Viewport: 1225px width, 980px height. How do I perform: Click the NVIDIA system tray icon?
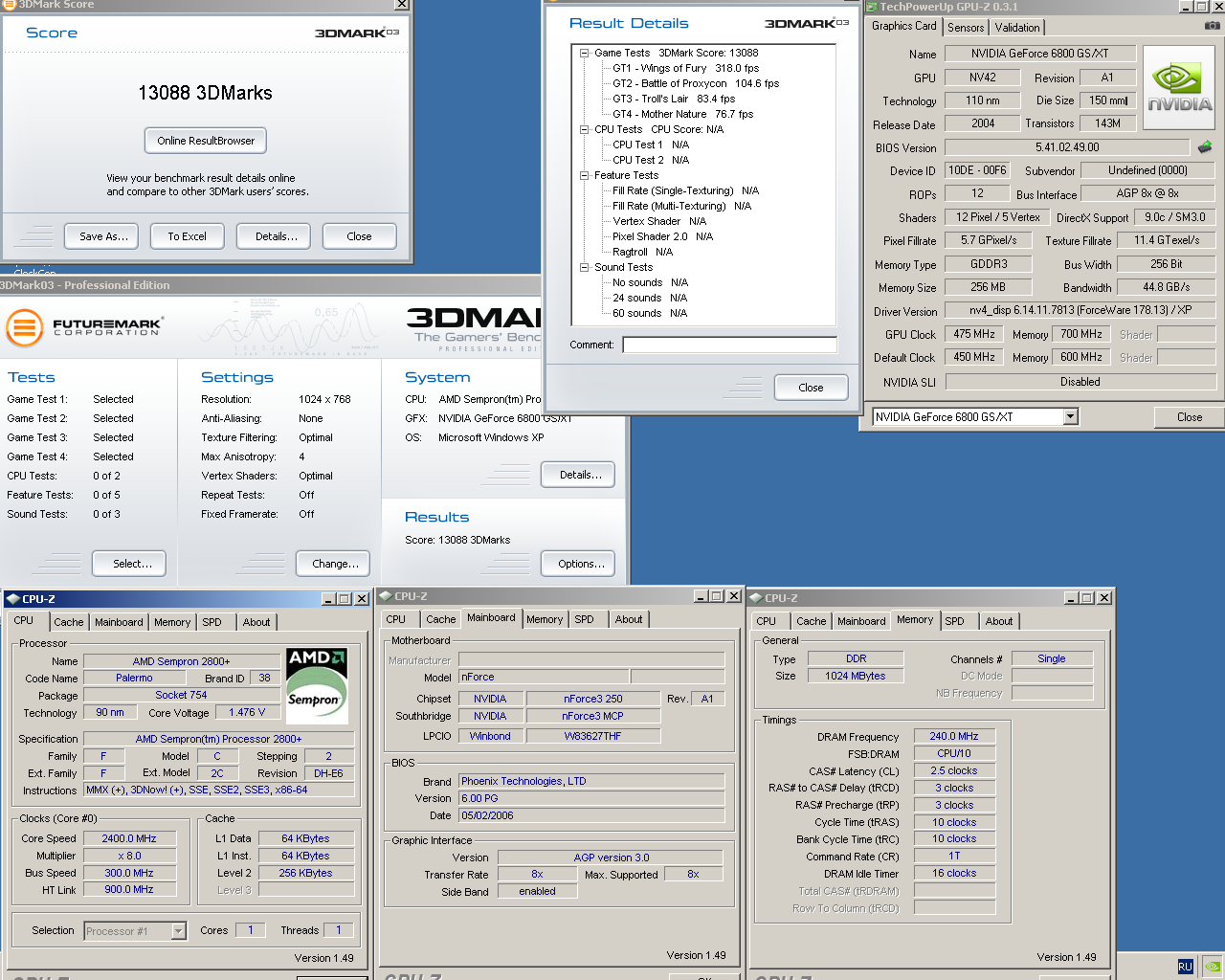1213,967
